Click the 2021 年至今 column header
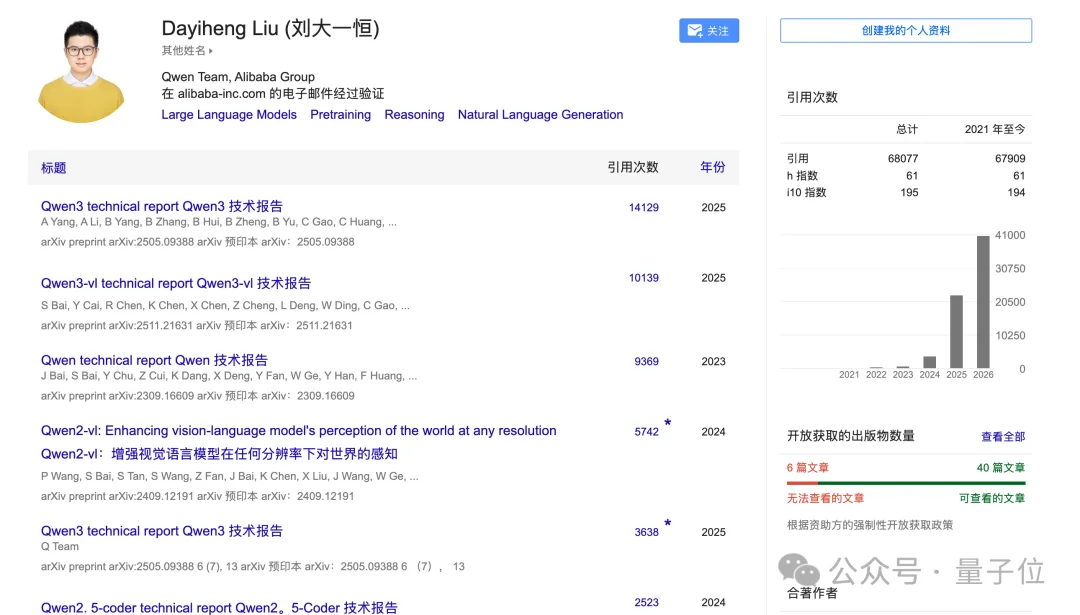Image resolution: width=1080 pixels, height=615 pixels. click(x=995, y=129)
